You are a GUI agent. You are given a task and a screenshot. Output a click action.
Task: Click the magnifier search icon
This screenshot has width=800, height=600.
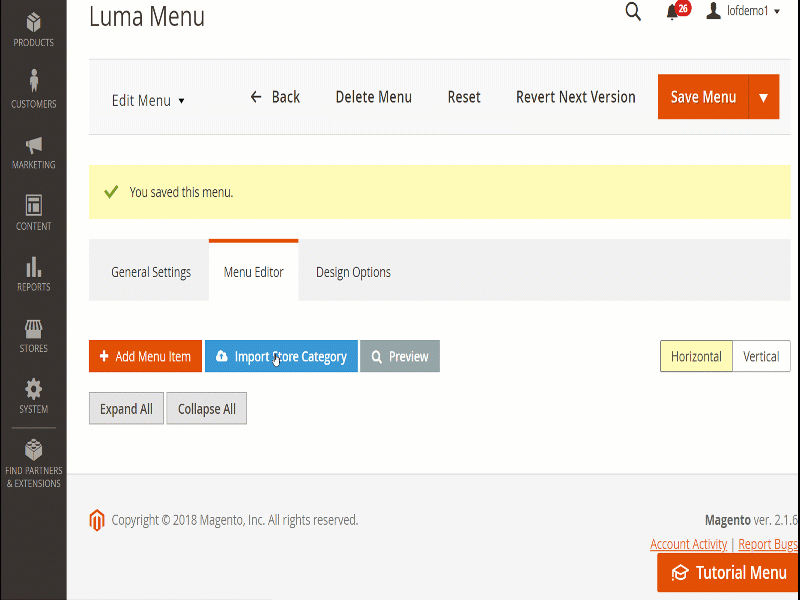click(633, 12)
